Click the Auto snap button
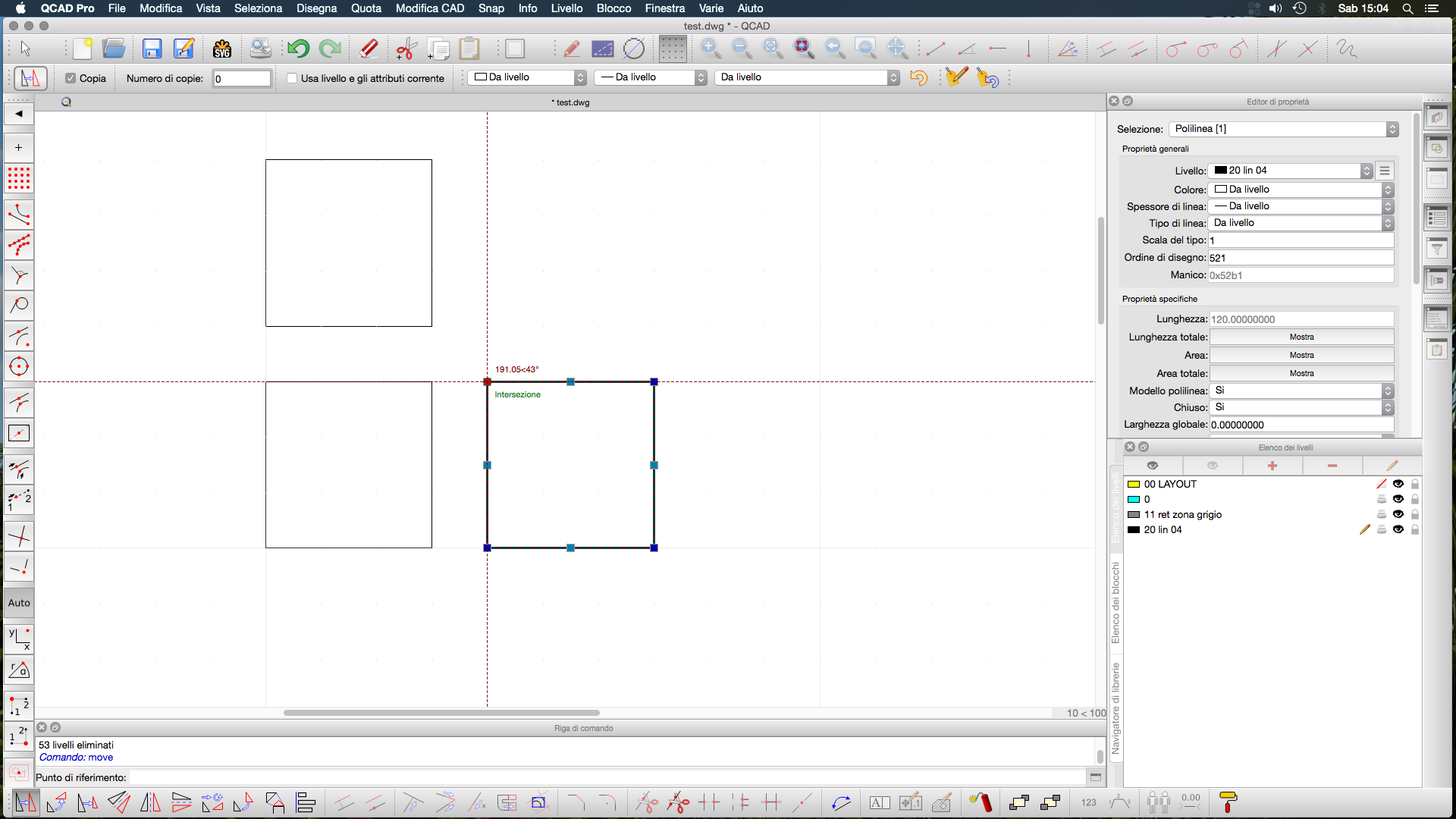The width and height of the screenshot is (1456, 819). (19, 603)
